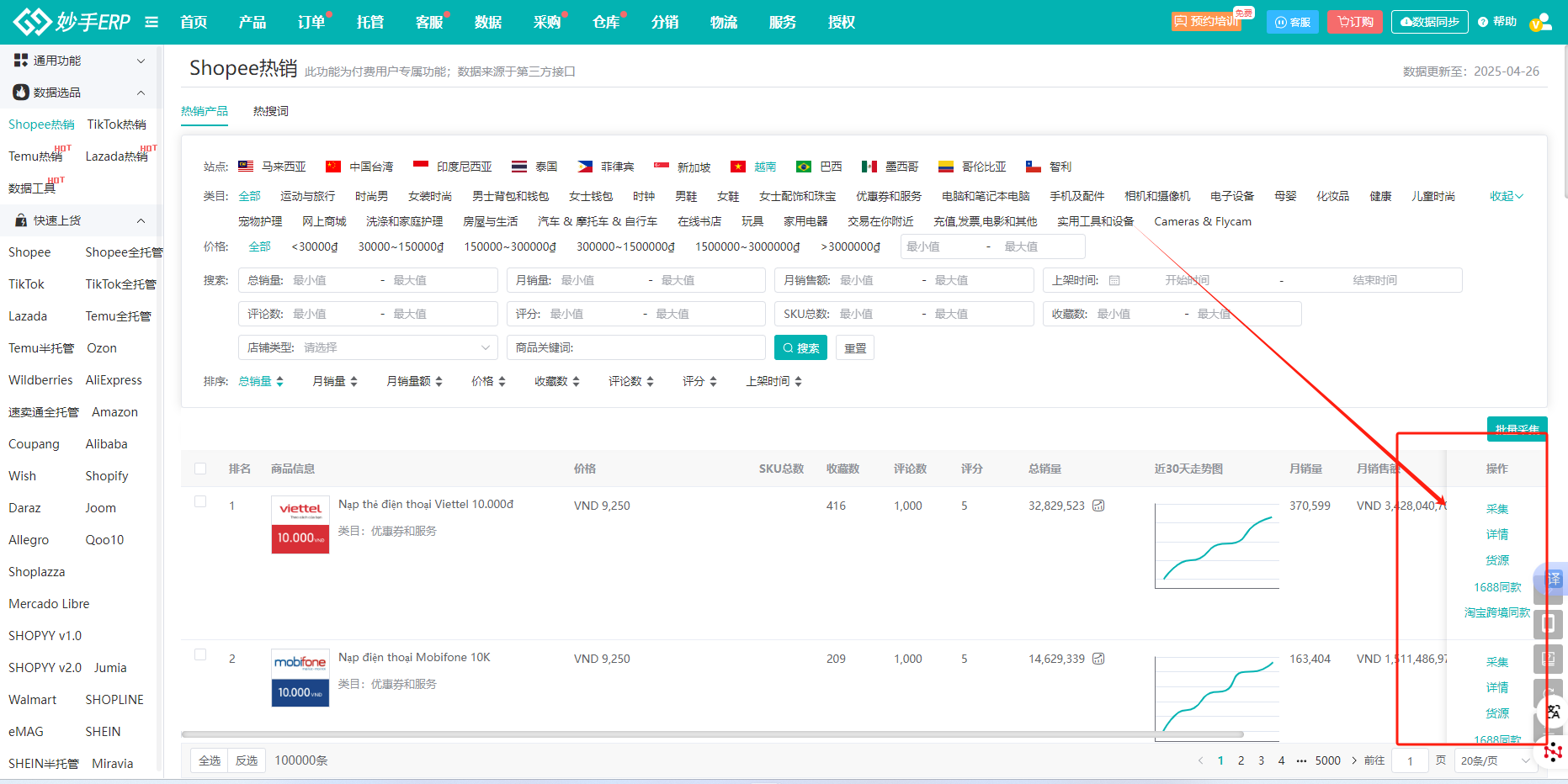
Task: Click the 重置 reset button
Action: coord(855,347)
